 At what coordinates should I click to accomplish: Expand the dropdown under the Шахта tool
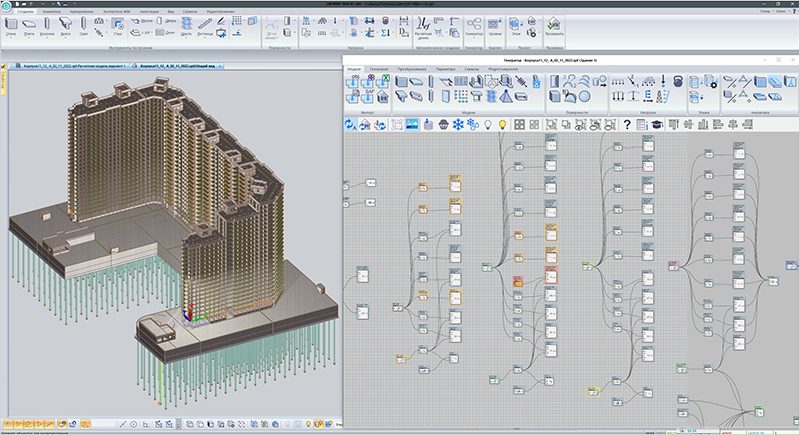tap(186, 38)
